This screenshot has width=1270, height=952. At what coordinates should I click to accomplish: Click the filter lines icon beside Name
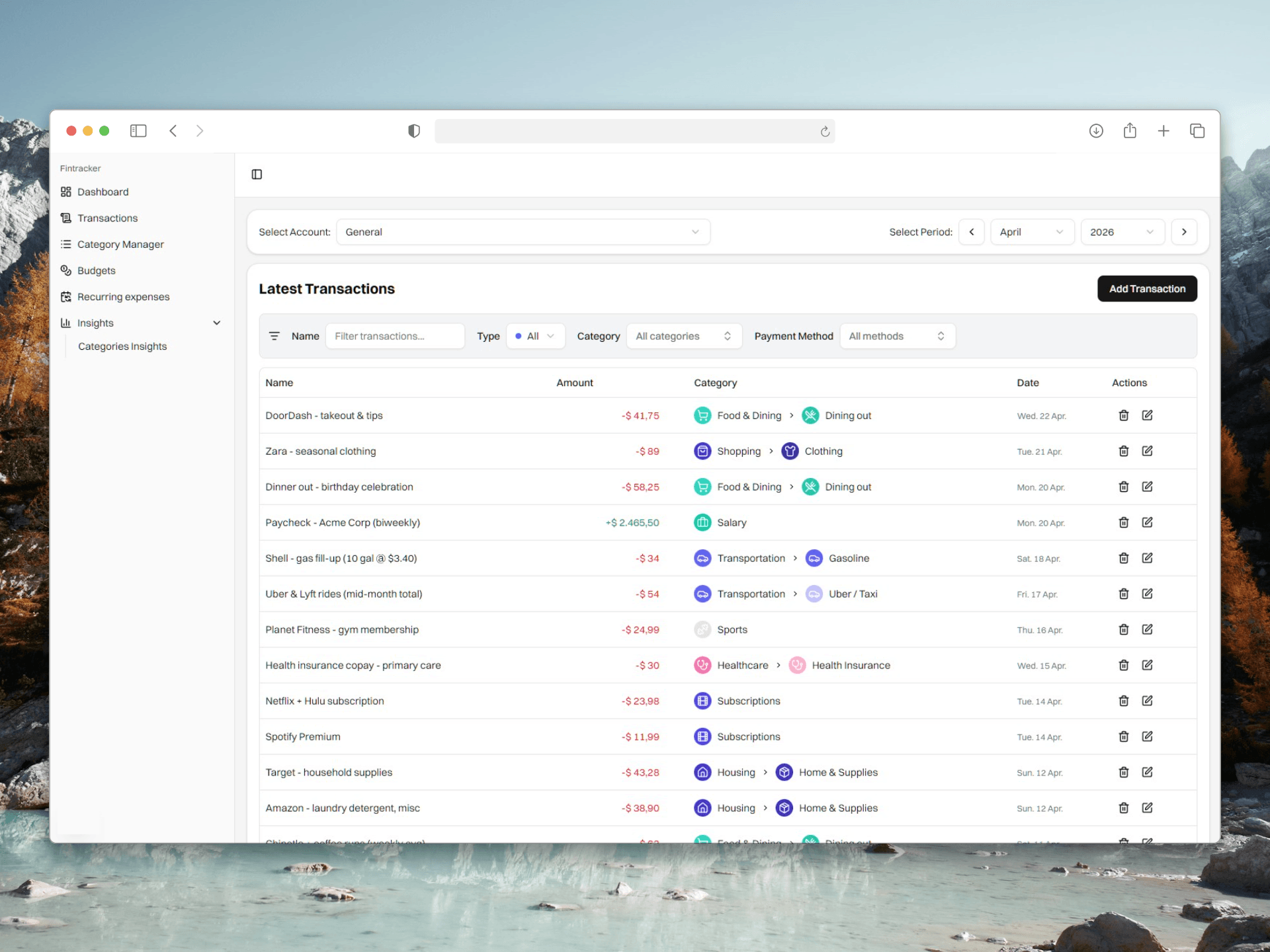pos(275,336)
